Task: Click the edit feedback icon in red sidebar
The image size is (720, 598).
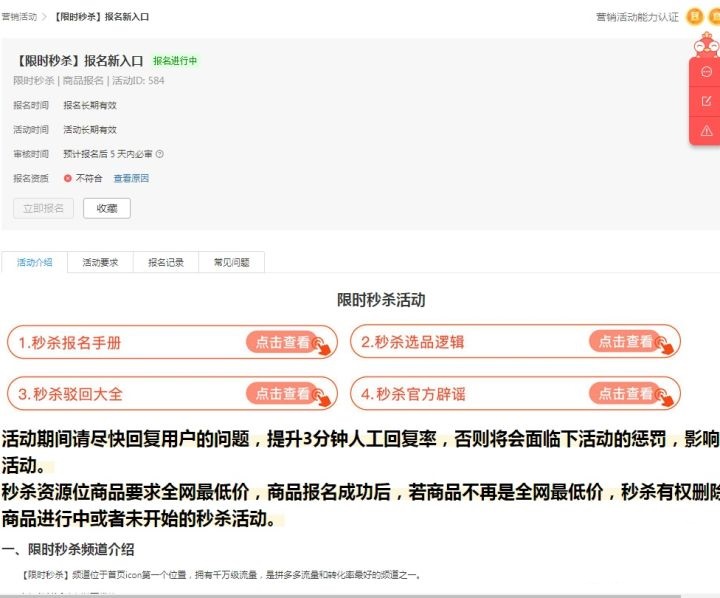Action: pyautogui.click(x=706, y=101)
